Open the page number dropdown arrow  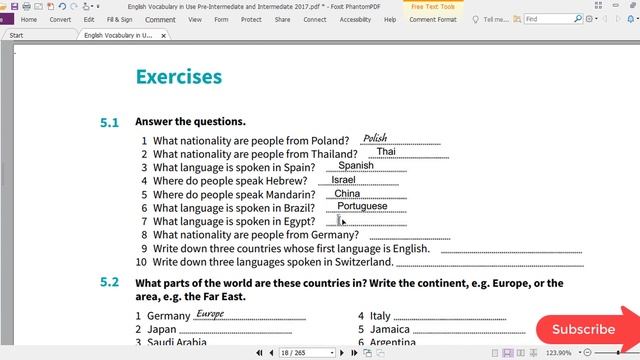(x=332, y=353)
